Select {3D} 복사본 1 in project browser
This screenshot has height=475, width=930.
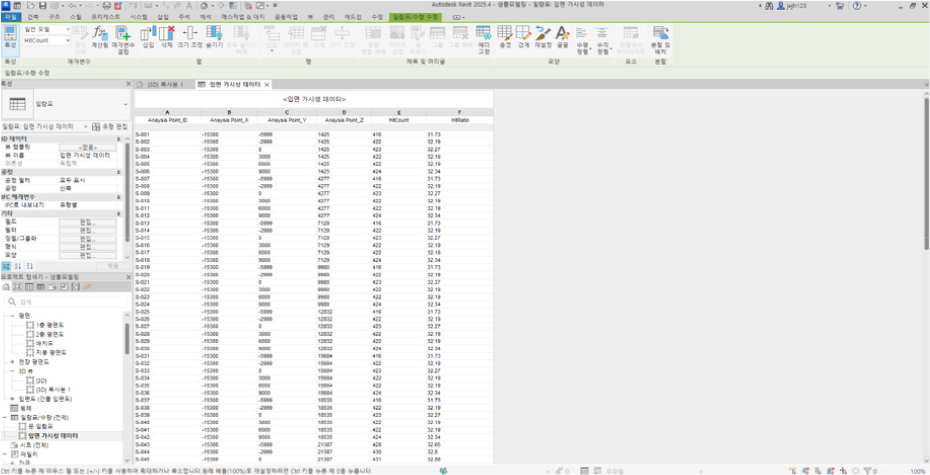point(53,389)
